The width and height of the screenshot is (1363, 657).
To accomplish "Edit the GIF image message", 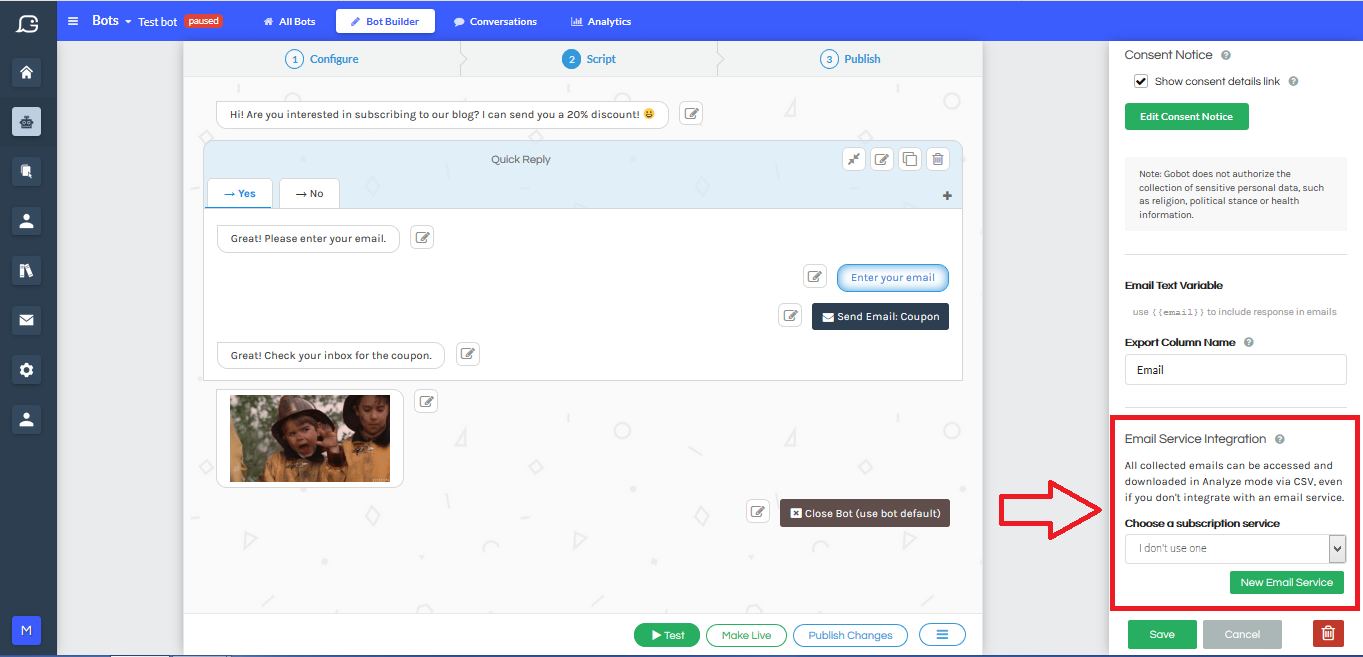I will (427, 401).
